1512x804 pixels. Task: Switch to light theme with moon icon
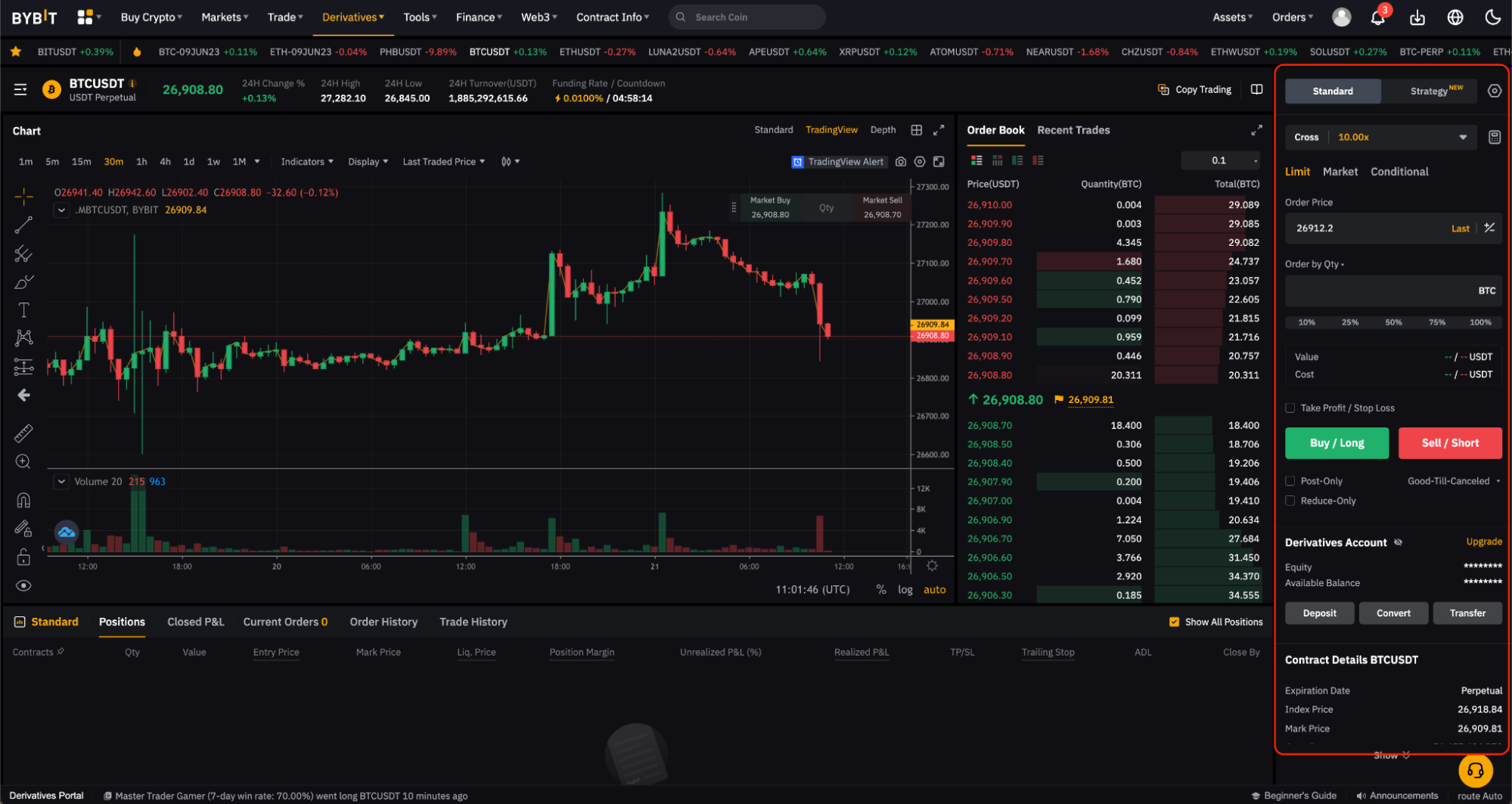[1493, 17]
